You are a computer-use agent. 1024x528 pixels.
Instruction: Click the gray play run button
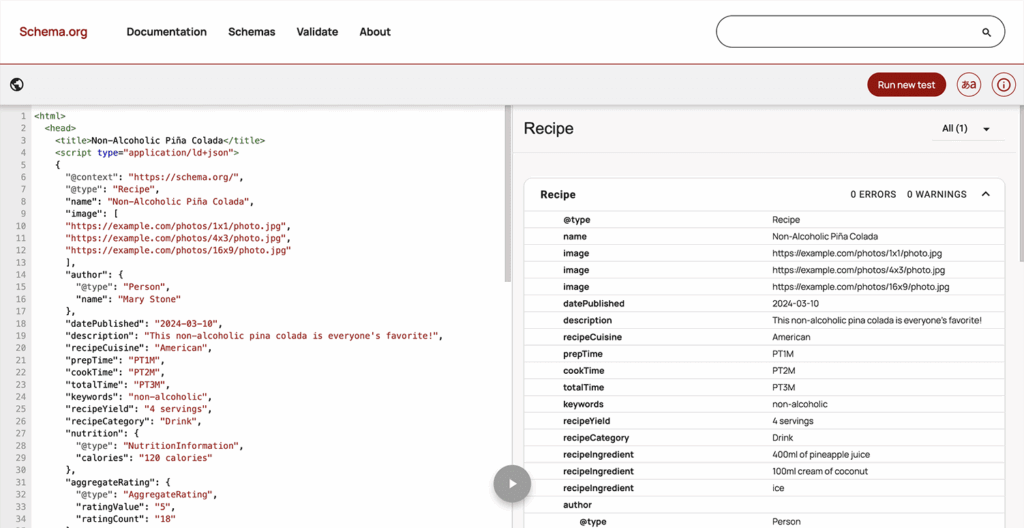pyautogui.click(x=512, y=484)
